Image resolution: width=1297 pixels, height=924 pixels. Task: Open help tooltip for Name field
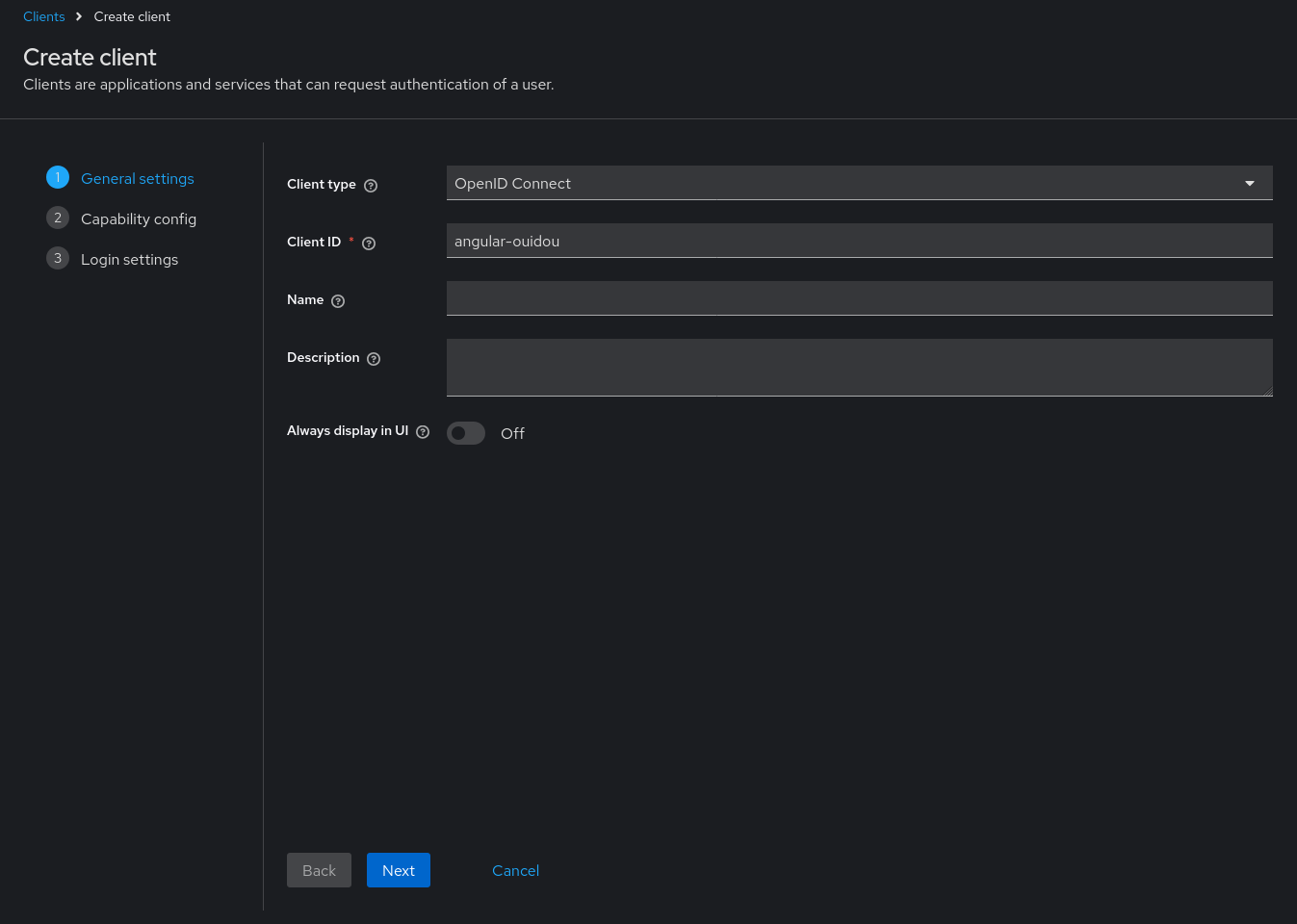(338, 301)
